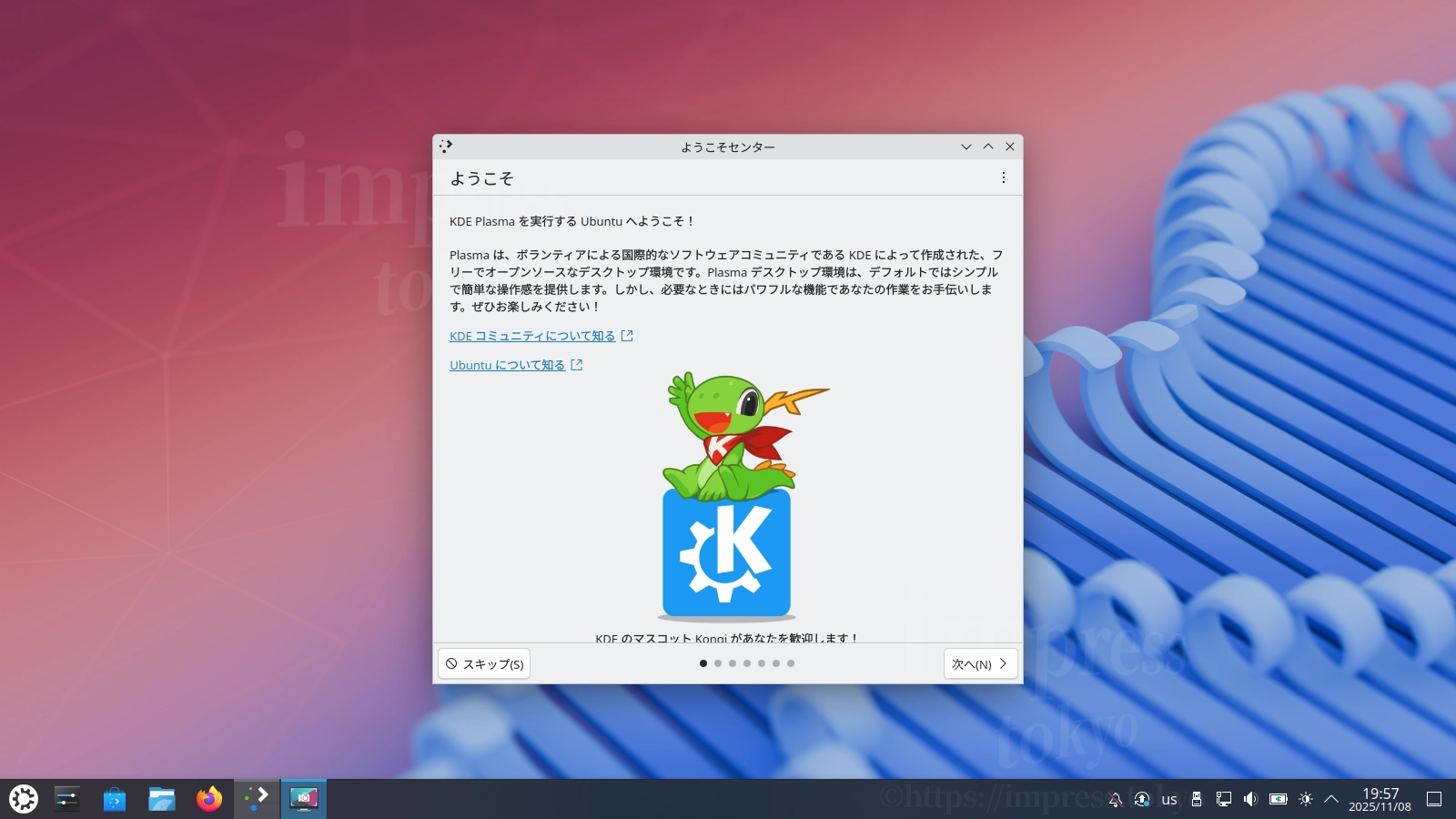The image size is (1456, 819).
Task: Maximize the ようこそセンター window
Action: (988, 147)
